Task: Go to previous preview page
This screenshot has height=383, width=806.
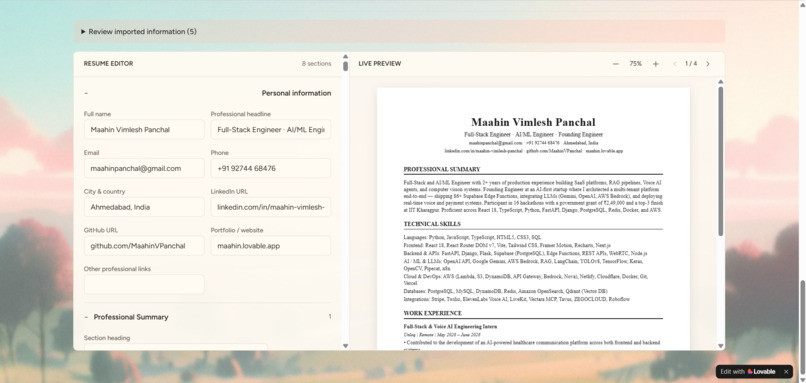Action: (675, 64)
